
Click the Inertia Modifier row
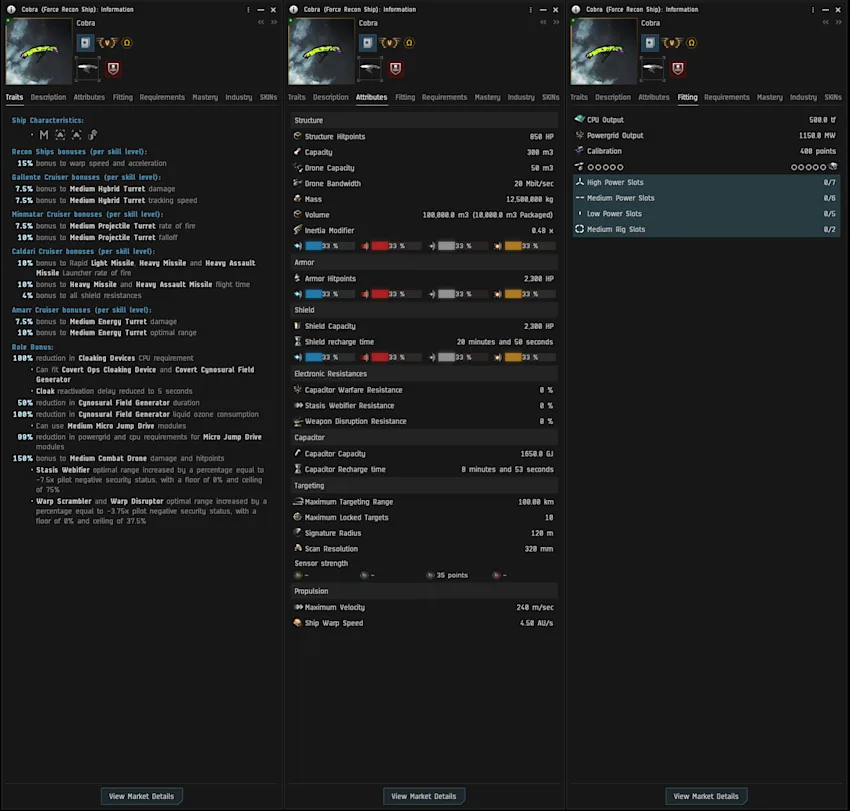(424, 230)
